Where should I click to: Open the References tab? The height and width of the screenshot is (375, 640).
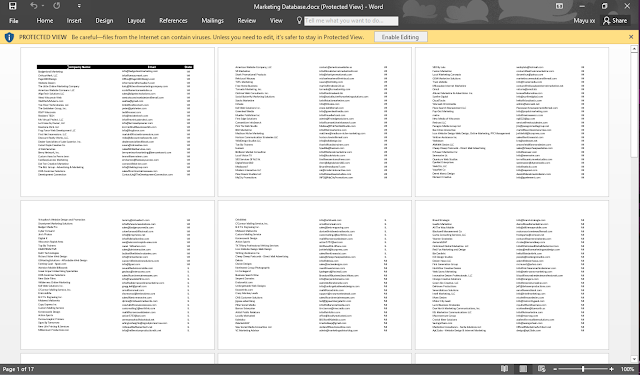[x=173, y=20]
